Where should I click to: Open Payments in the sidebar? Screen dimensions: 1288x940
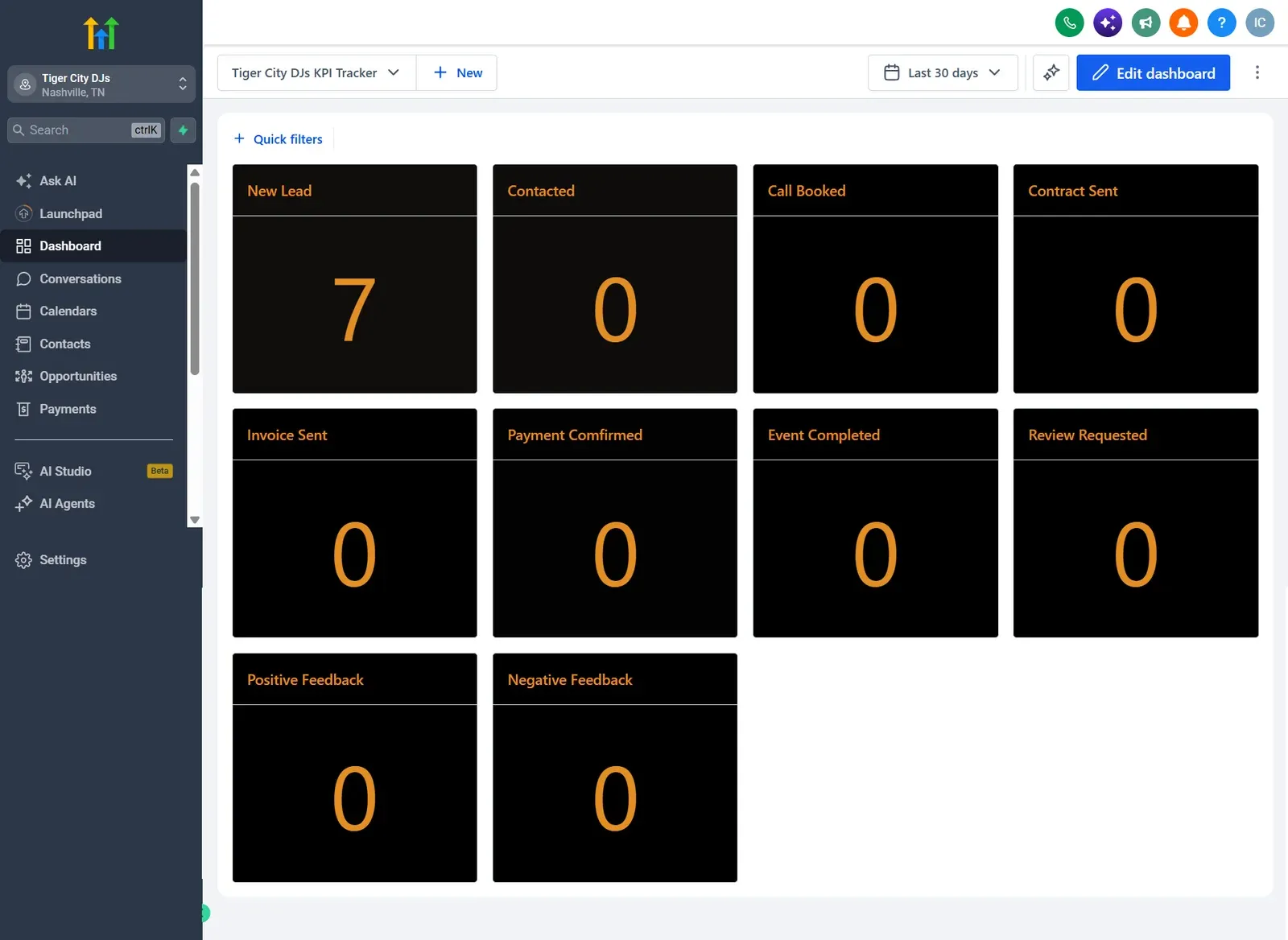click(x=93, y=409)
